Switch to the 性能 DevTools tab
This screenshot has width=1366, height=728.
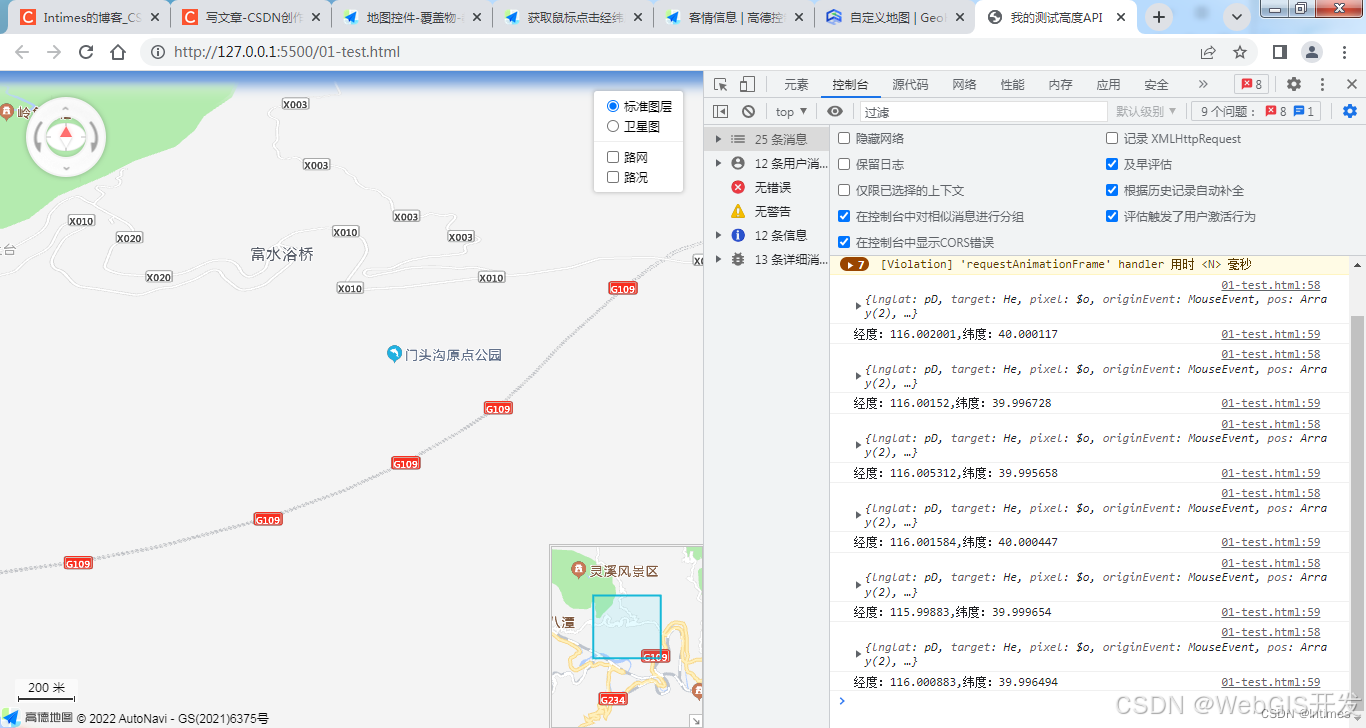tap(1012, 85)
